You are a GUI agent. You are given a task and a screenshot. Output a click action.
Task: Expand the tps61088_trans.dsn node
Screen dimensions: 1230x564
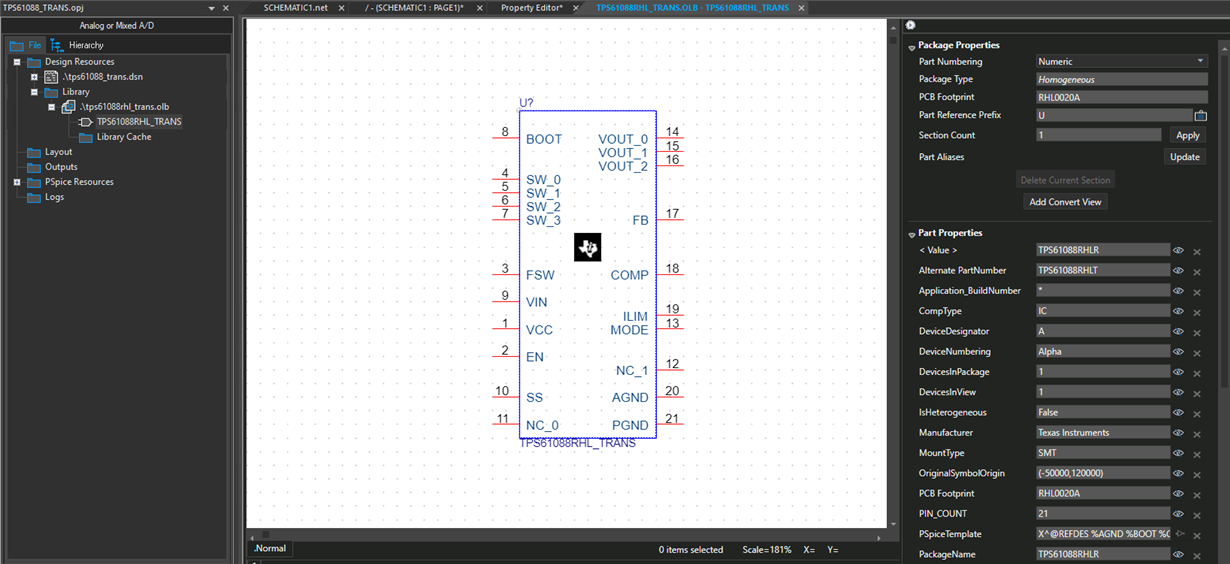[x=34, y=77]
